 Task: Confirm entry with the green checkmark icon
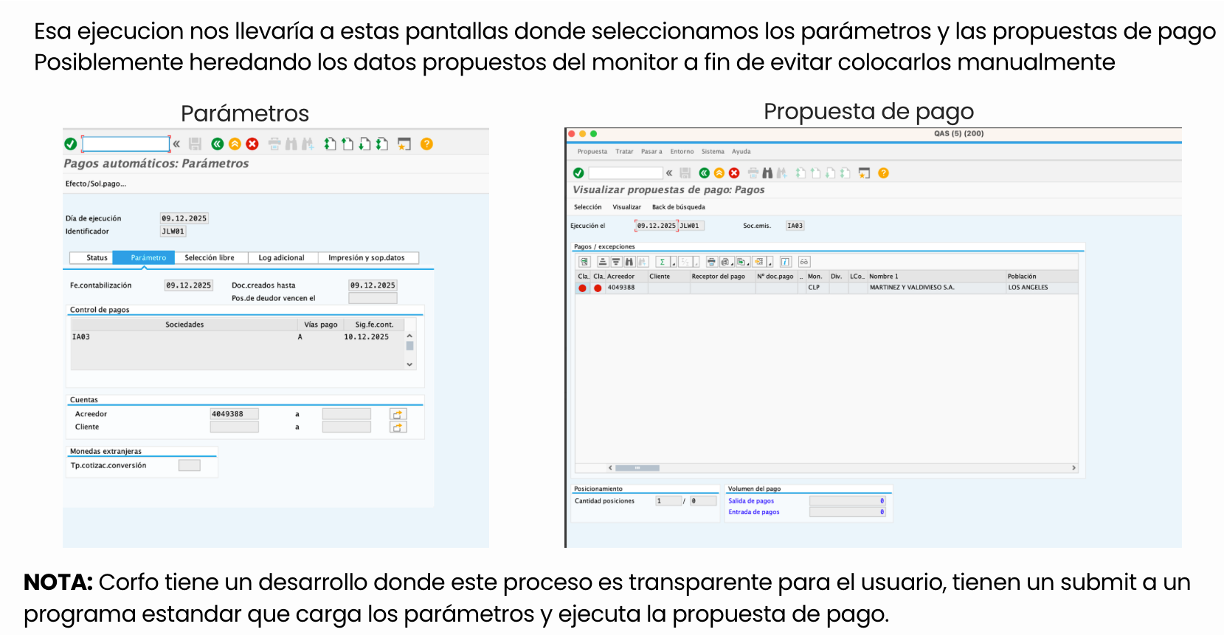[x=69, y=142]
